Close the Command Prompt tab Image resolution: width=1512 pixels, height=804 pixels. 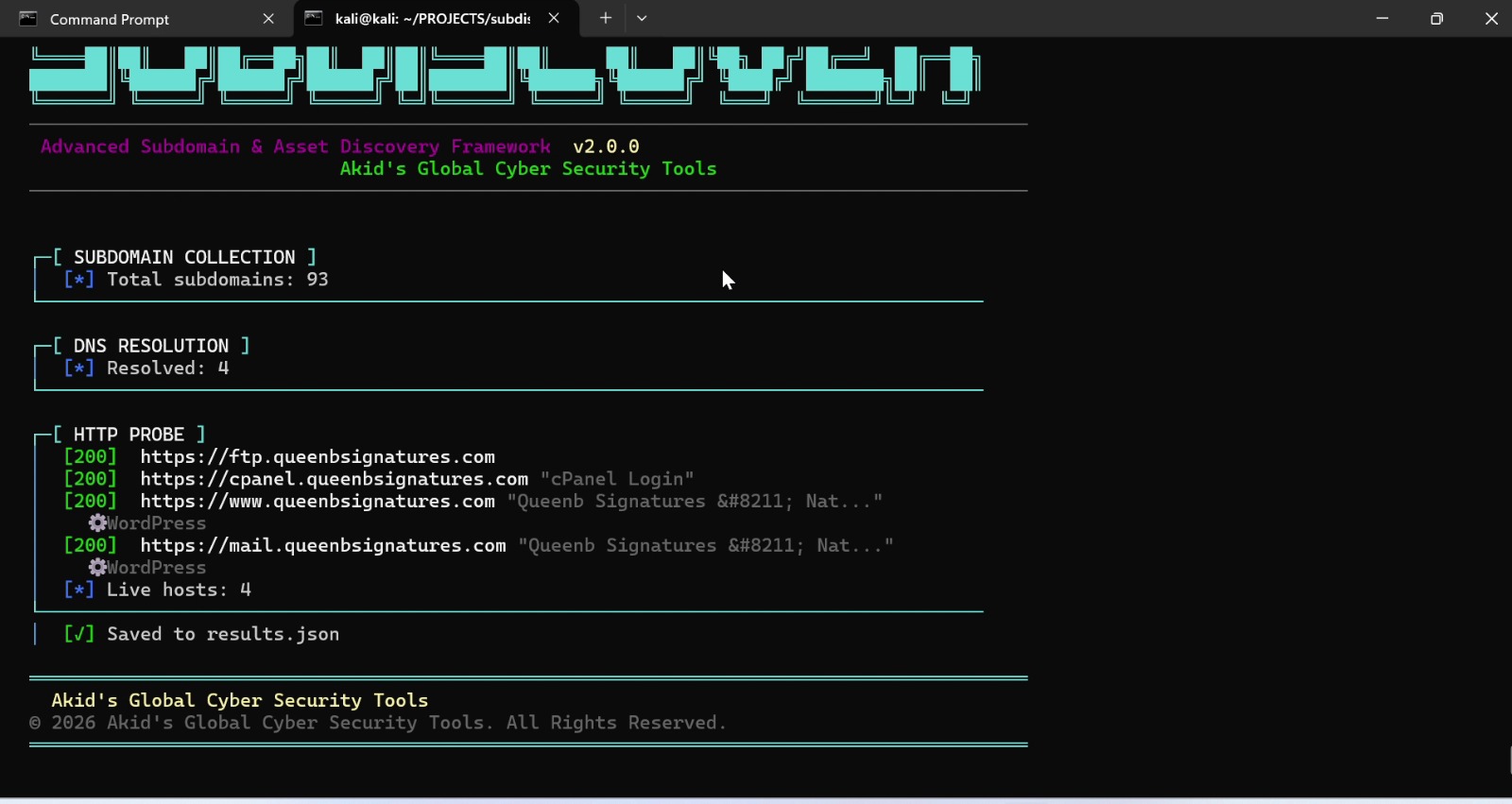(268, 19)
